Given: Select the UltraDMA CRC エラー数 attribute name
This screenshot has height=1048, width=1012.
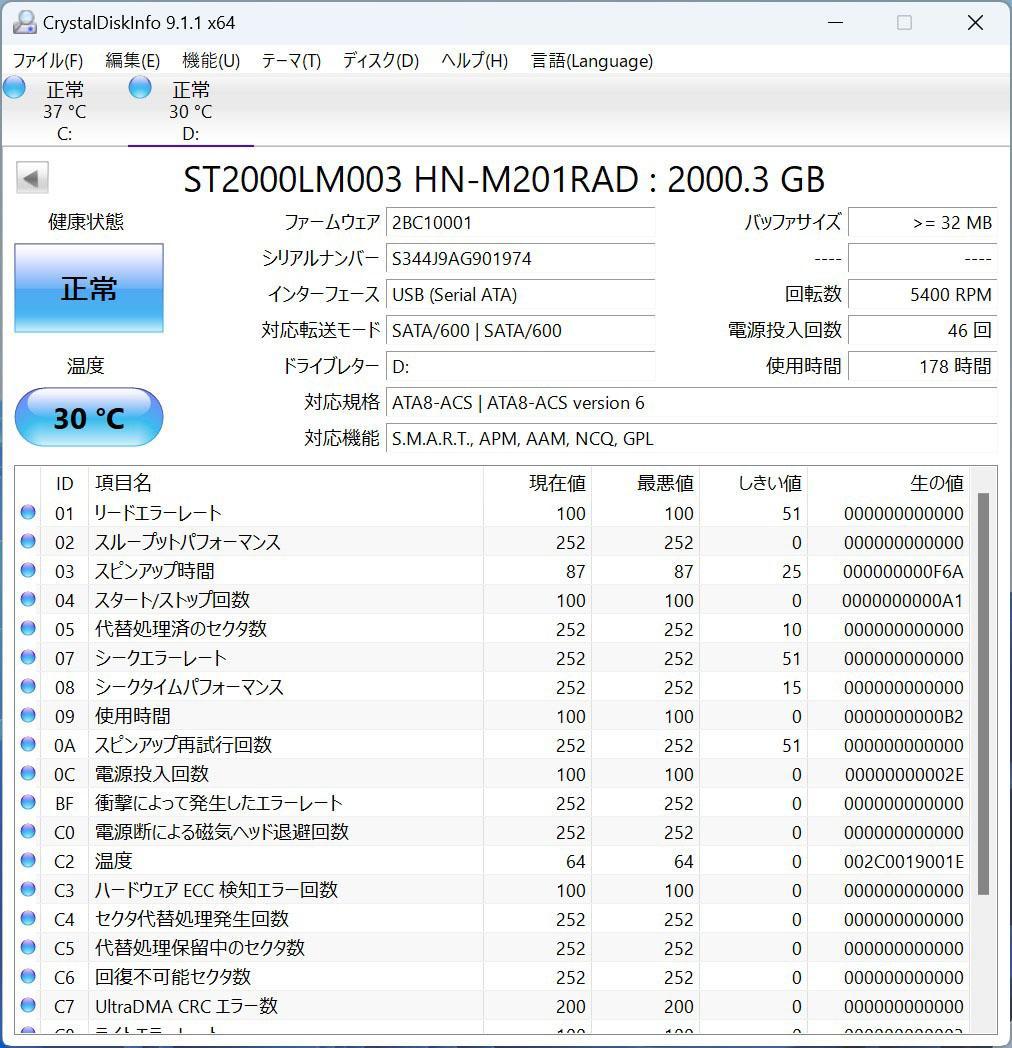Looking at the screenshot, I should [186, 1006].
